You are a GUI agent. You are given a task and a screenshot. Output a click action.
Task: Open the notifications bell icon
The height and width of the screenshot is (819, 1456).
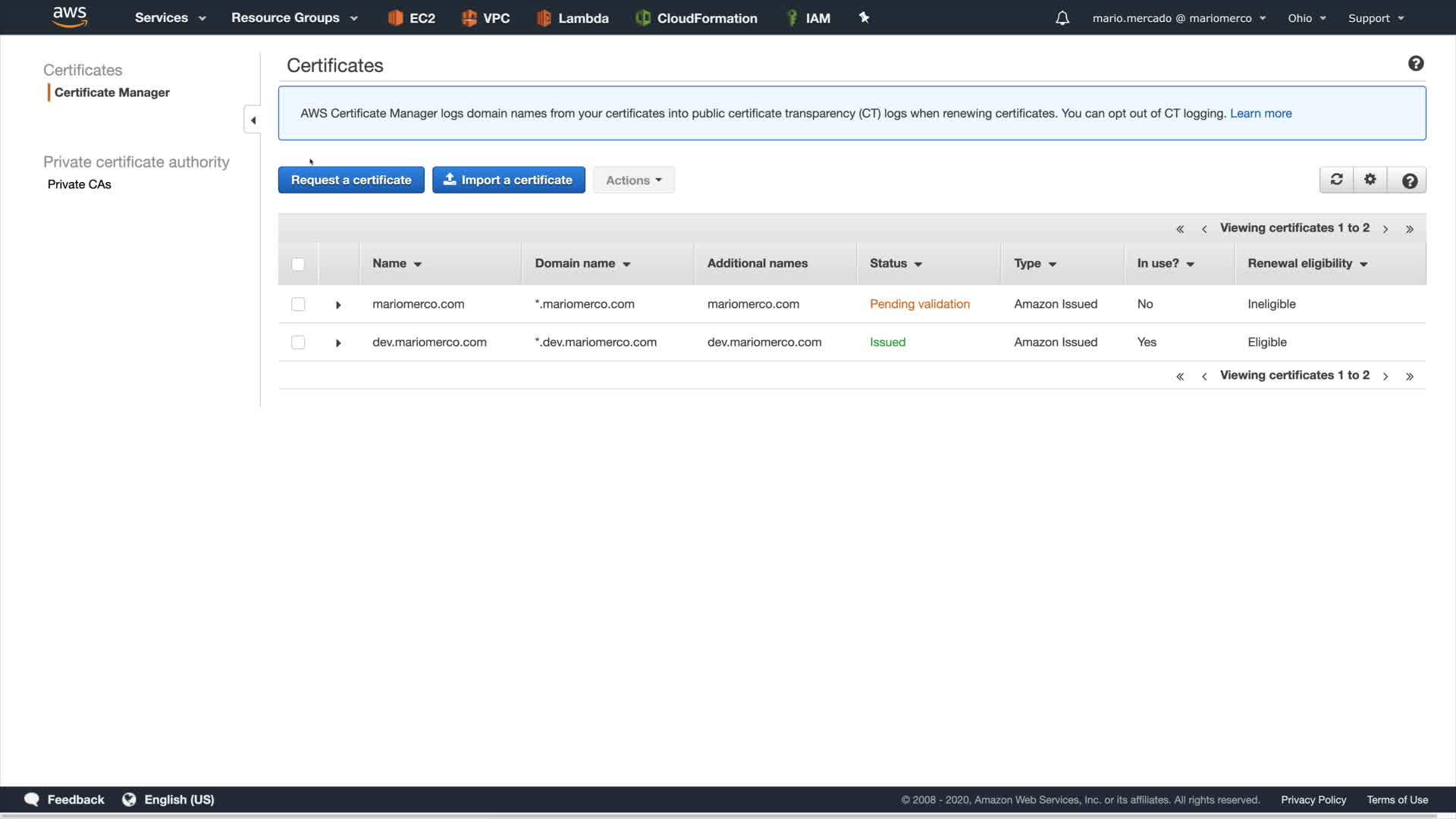click(1062, 18)
